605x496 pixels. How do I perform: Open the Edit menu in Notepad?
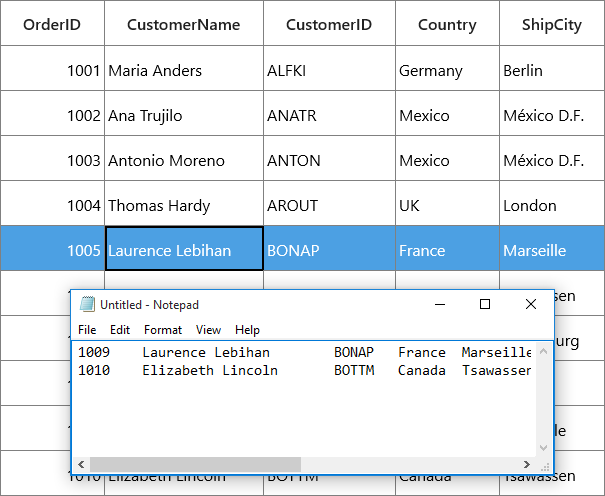pyautogui.click(x=120, y=330)
